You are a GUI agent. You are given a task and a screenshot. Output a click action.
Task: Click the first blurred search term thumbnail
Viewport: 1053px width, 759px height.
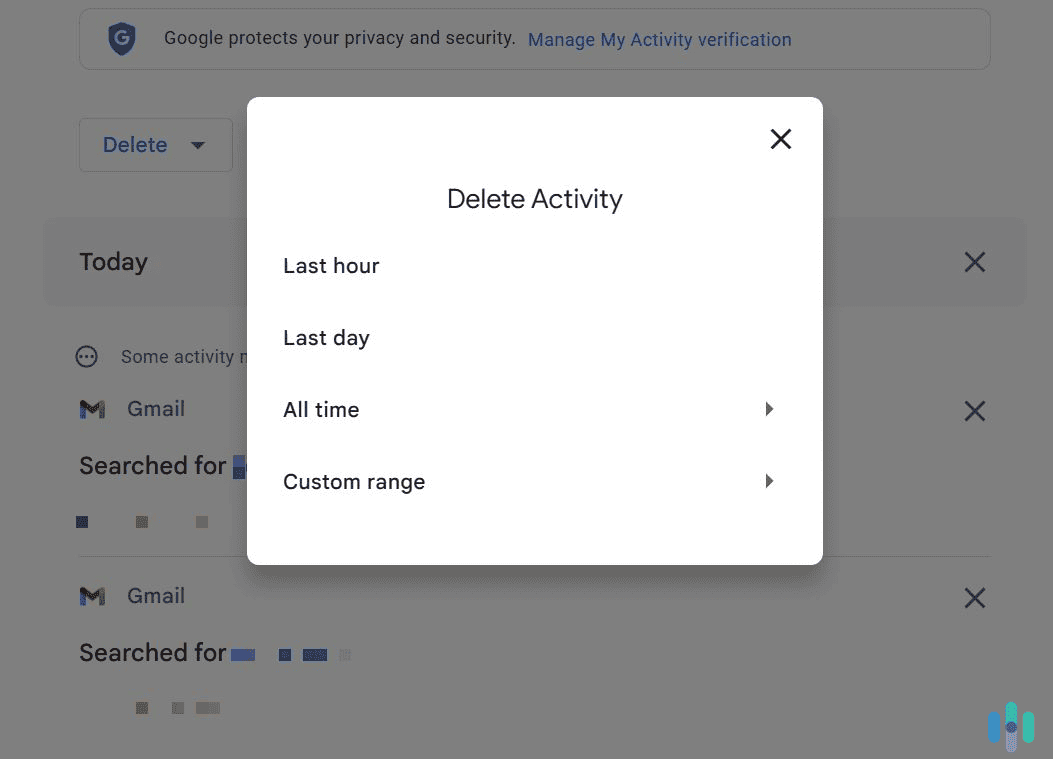tap(82, 521)
